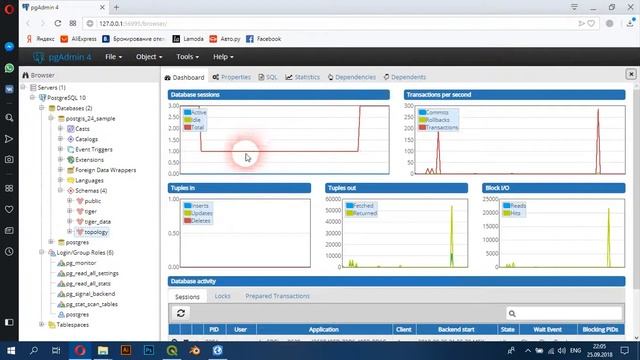Switch to the Dependents tab
640x360 pixels.
click(404, 77)
